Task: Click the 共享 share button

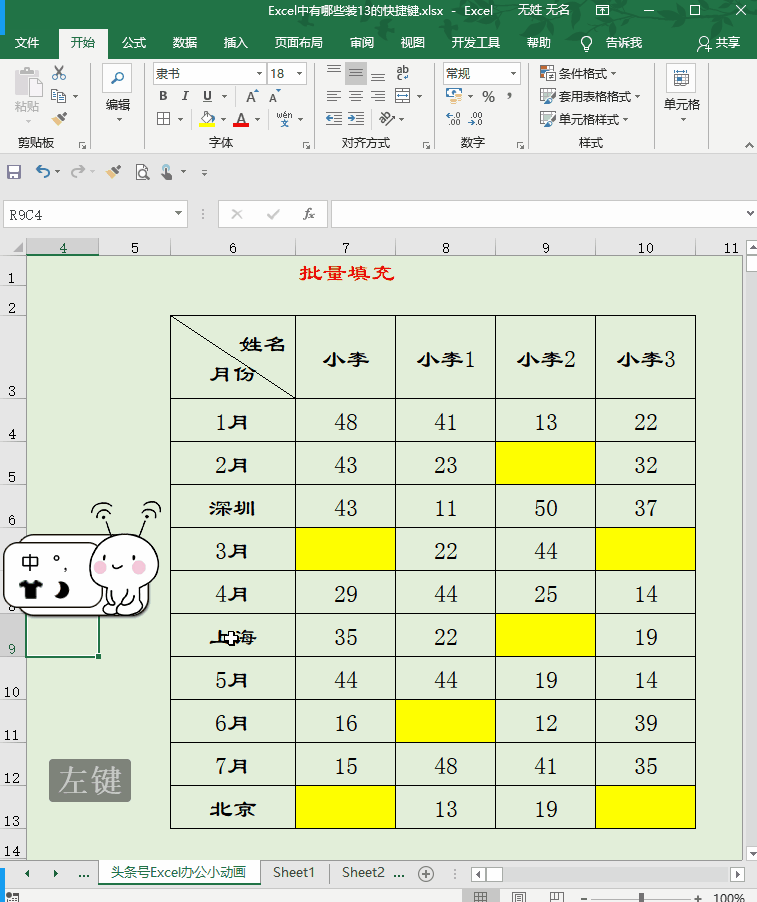Action: 718,43
